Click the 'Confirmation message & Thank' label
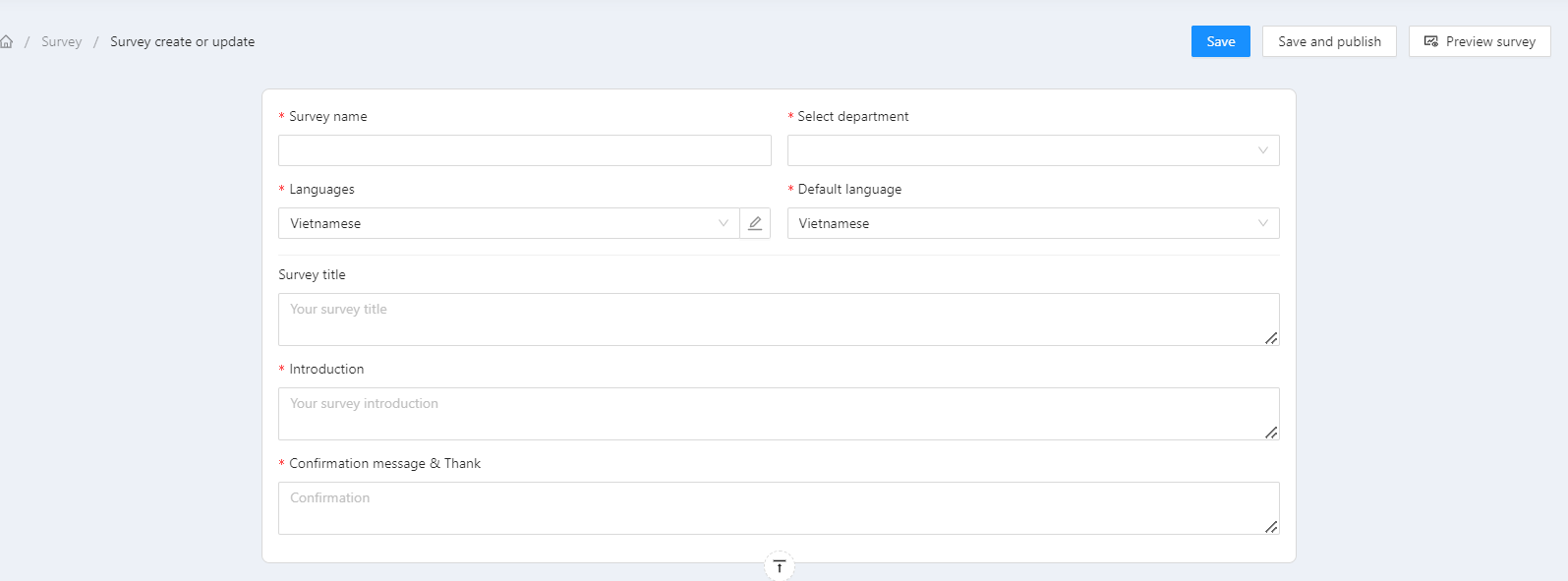This screenshot has height=581, width=1568. click(384, 463)
